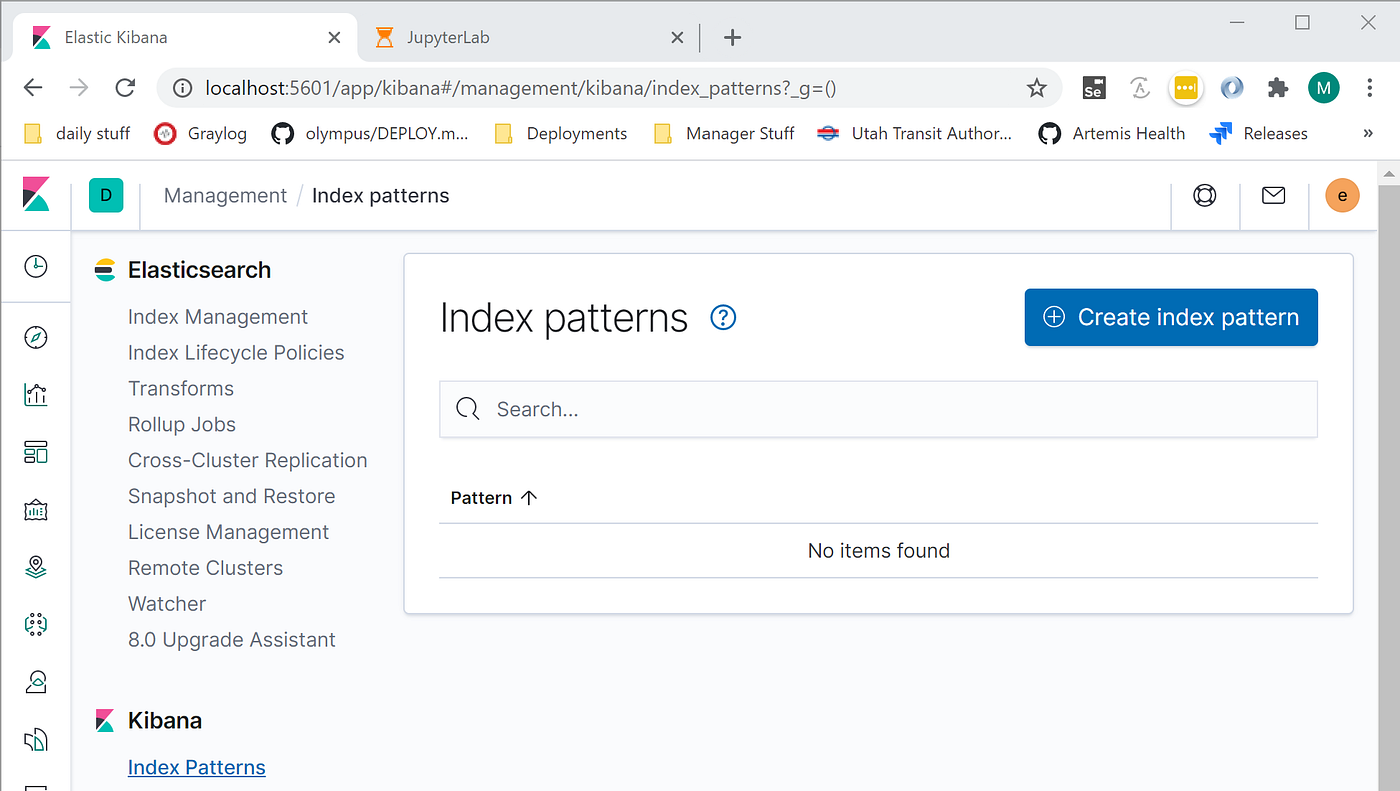Open Canvas from the sidebar icon
Viewport: 1400px width, 791px height.
coord(36,510)
